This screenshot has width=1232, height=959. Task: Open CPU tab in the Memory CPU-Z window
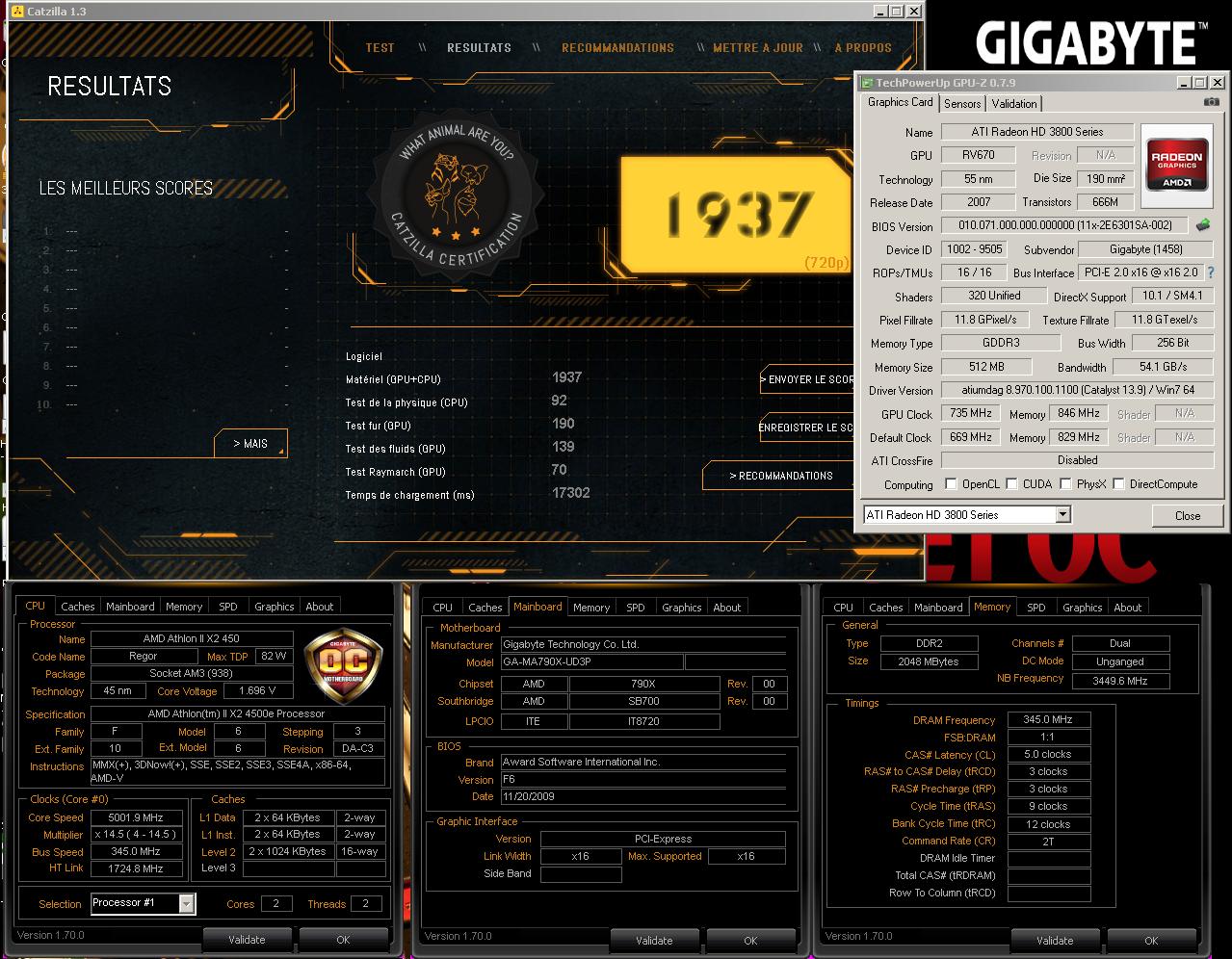pyautogui.click(x=844, y=608)
